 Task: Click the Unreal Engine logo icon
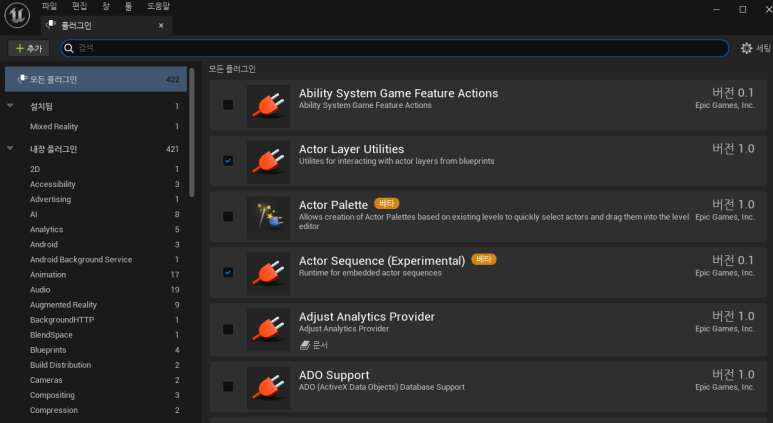[x=17, y=15]
